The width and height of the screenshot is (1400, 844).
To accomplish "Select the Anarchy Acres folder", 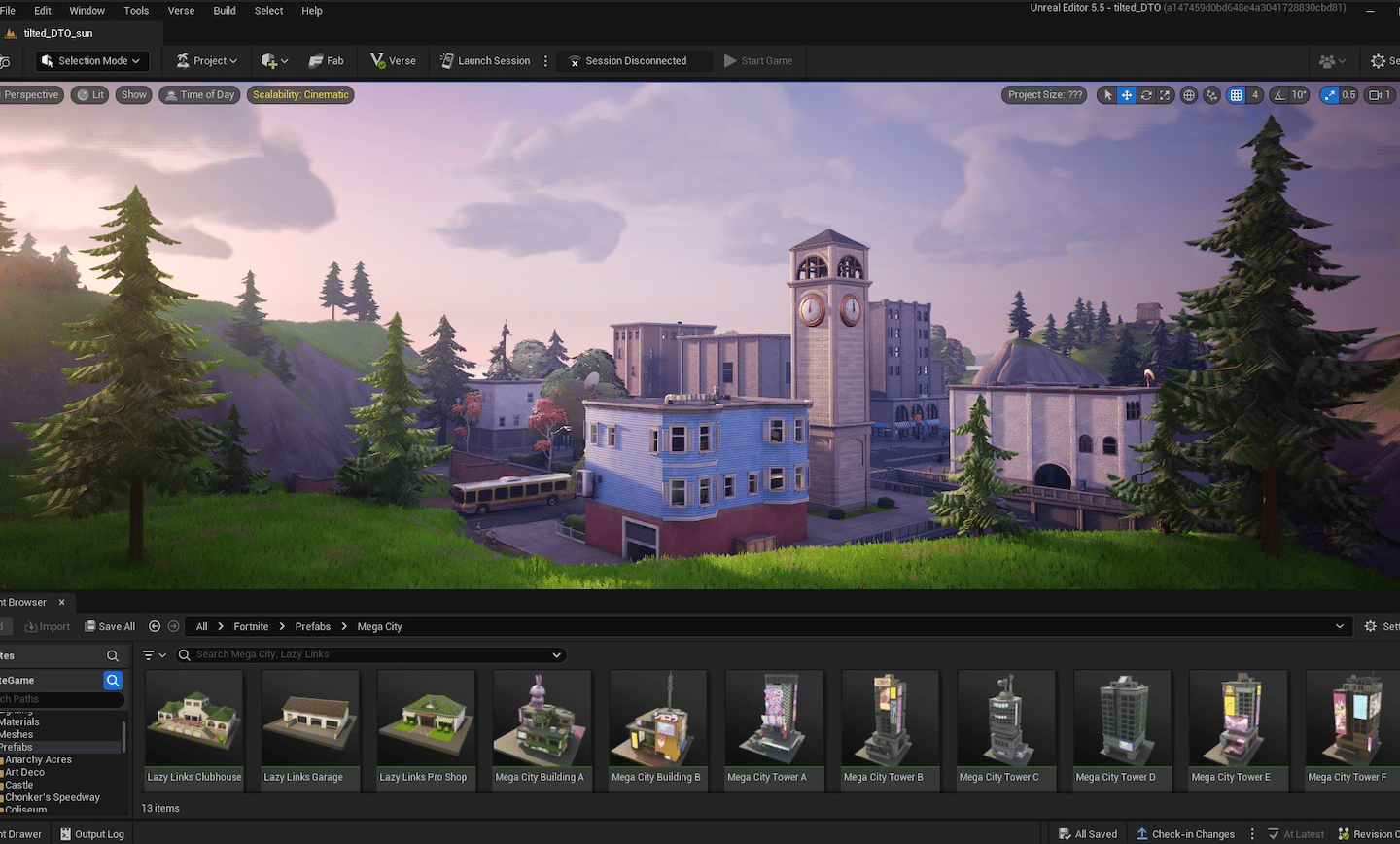I will pyautogui.click(x=38, y=760).
